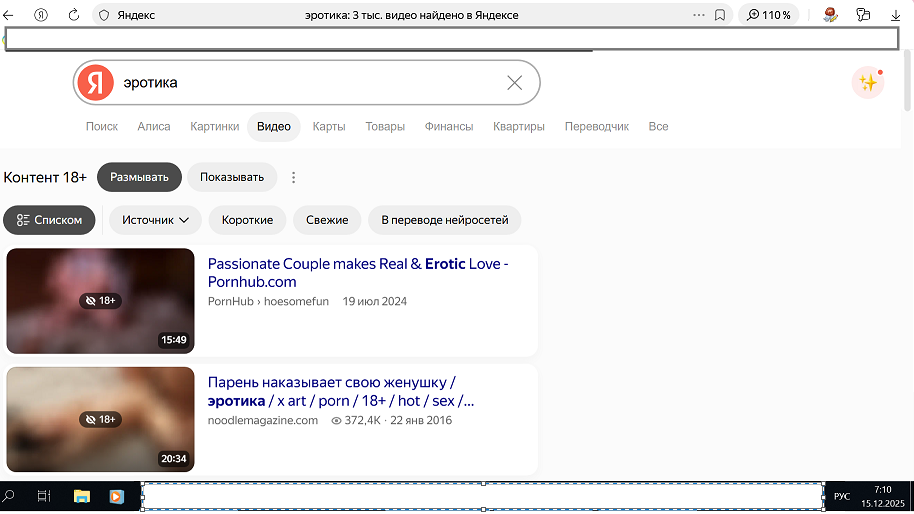
Task: Click the PornHub › hoesomefun source text
Action: [268, 301]
